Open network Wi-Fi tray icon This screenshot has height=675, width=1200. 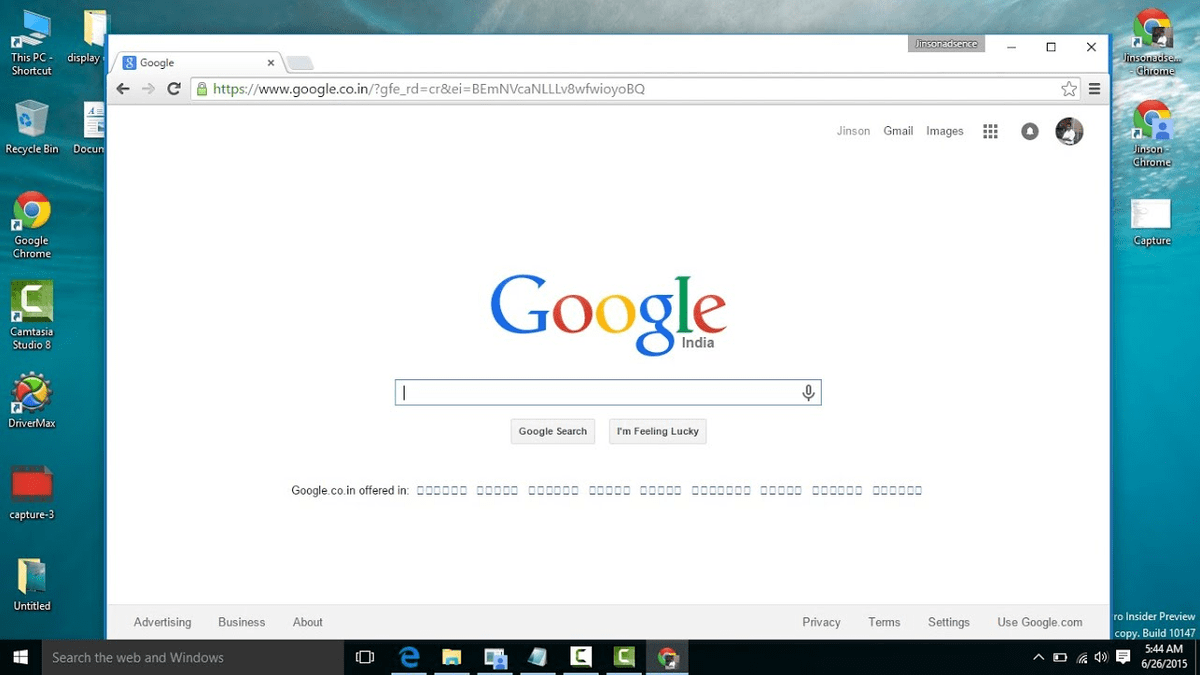coord(1082,657)
